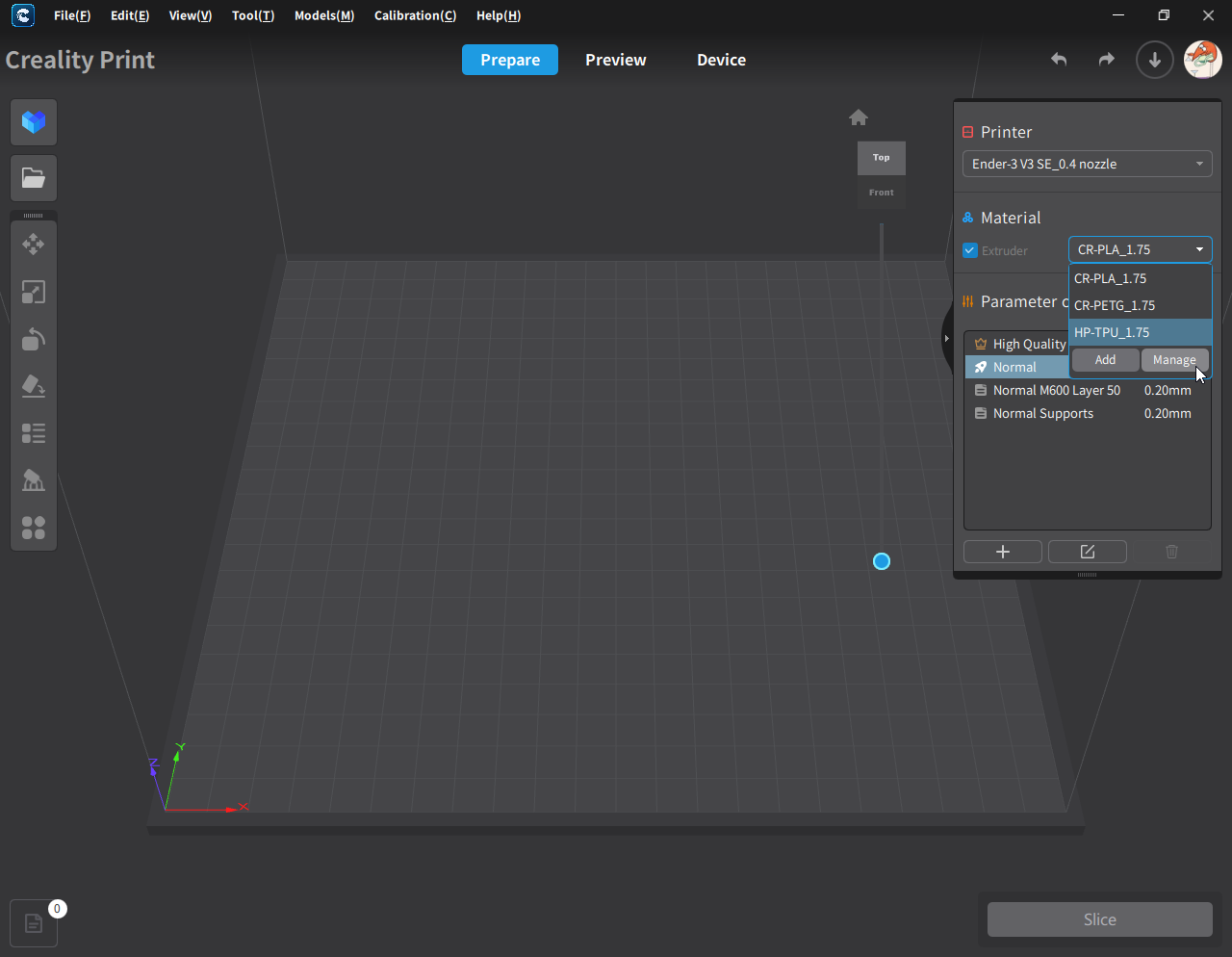1232x957 pixels.
Task: Uncheck the Extruder checkbox
Action: click(x=970, y=250)
